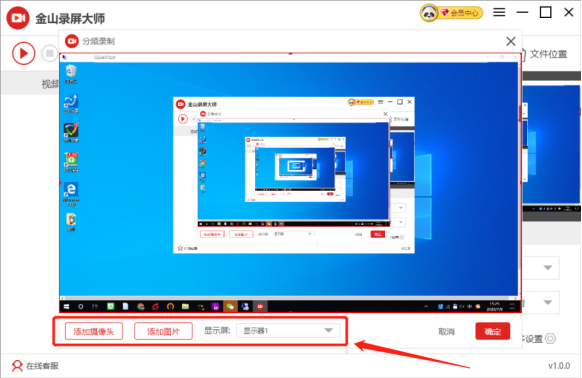This screenshot has width=582, height=378.
Task: Click Recycle Bin icon in the preview
Action: click(x=71, y=74)
